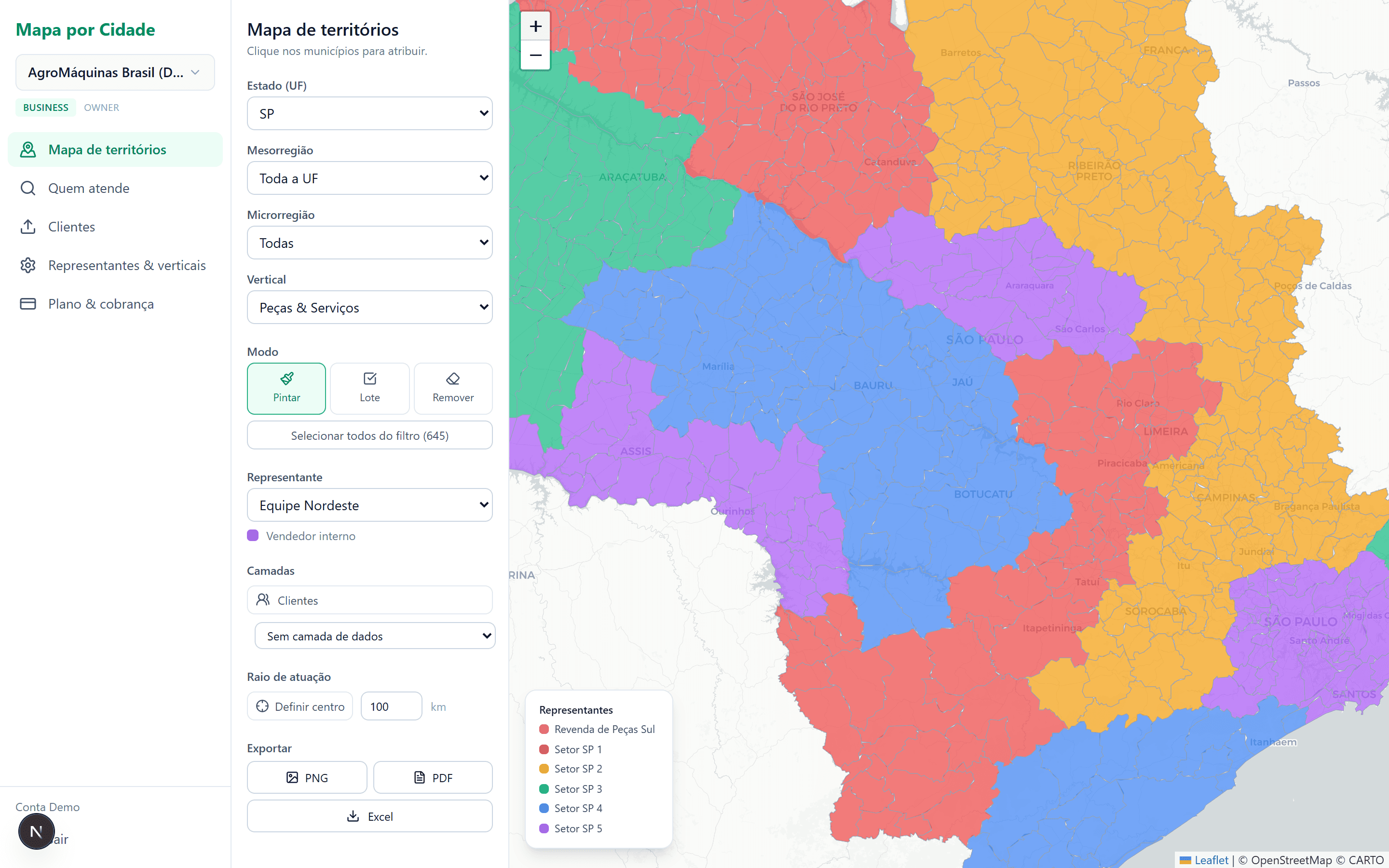The width and height of the screenshot is (1389, 868).
Task: Click the OWNER role label
Action: [x=102, y=108]
